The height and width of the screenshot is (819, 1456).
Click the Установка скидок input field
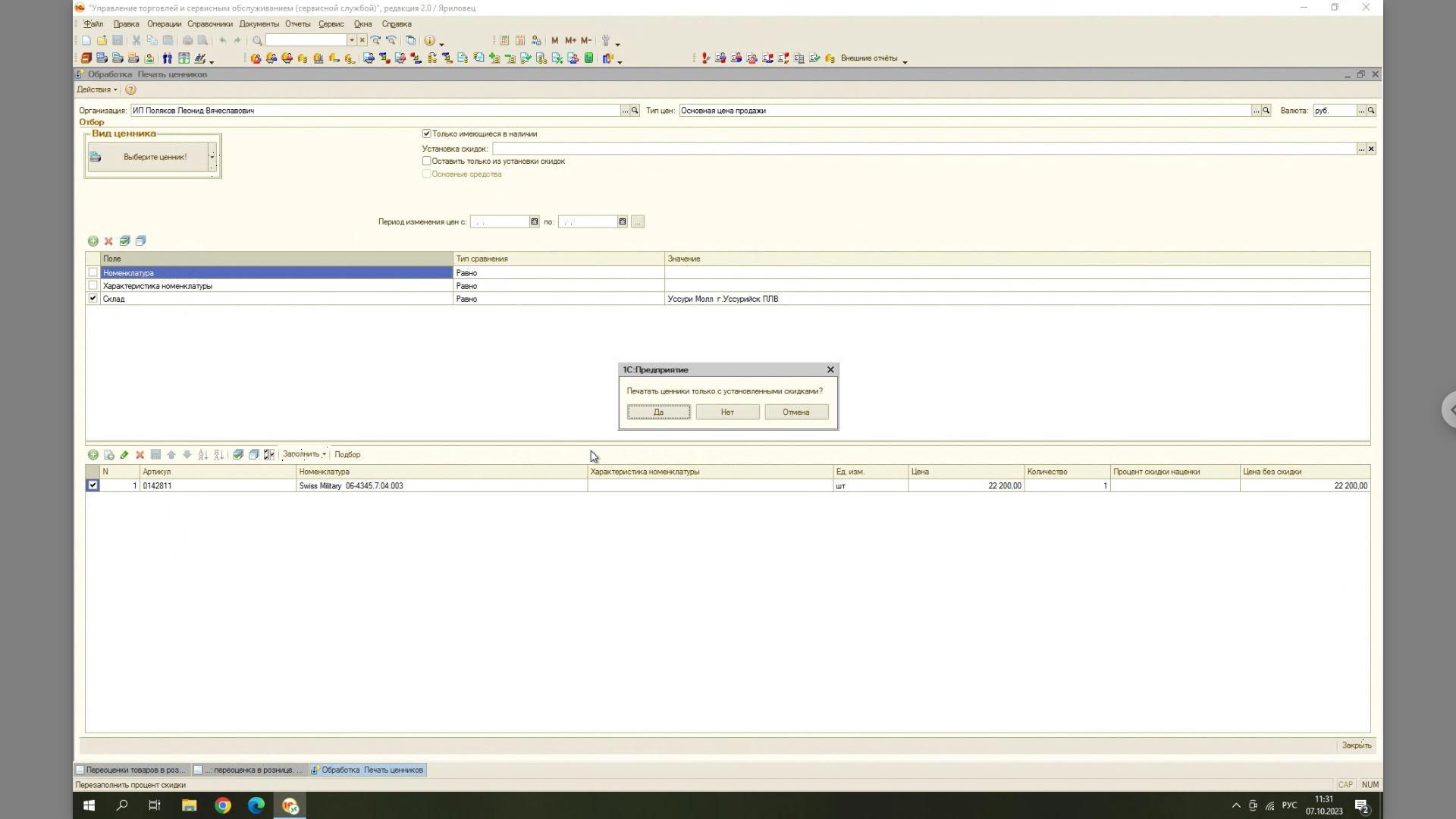[x=924, y=149]
